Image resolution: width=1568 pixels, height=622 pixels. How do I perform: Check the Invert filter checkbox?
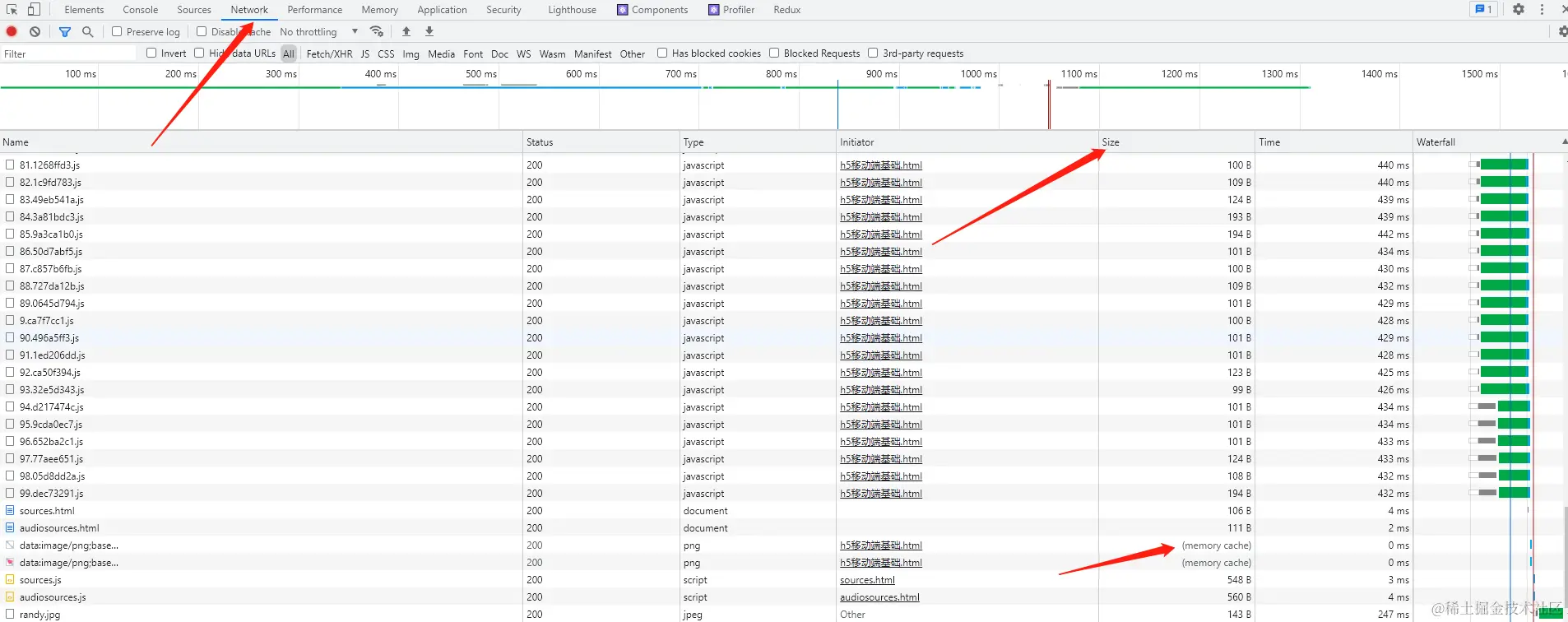tap(151, 53)
